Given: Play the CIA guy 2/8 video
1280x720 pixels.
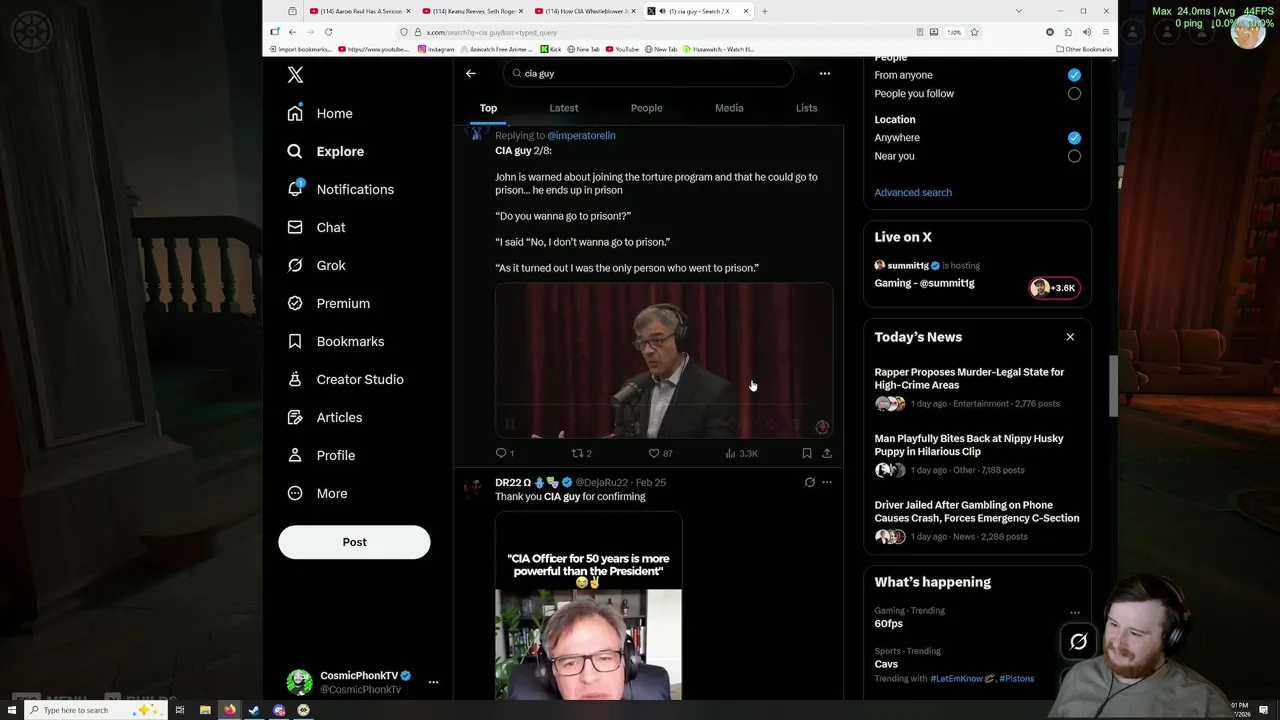Looking at the screenshot, I should coord(664,361).
